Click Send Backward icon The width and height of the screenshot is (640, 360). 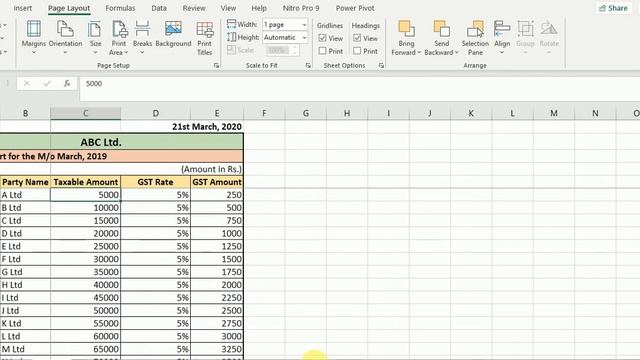[x=442, y=29]
